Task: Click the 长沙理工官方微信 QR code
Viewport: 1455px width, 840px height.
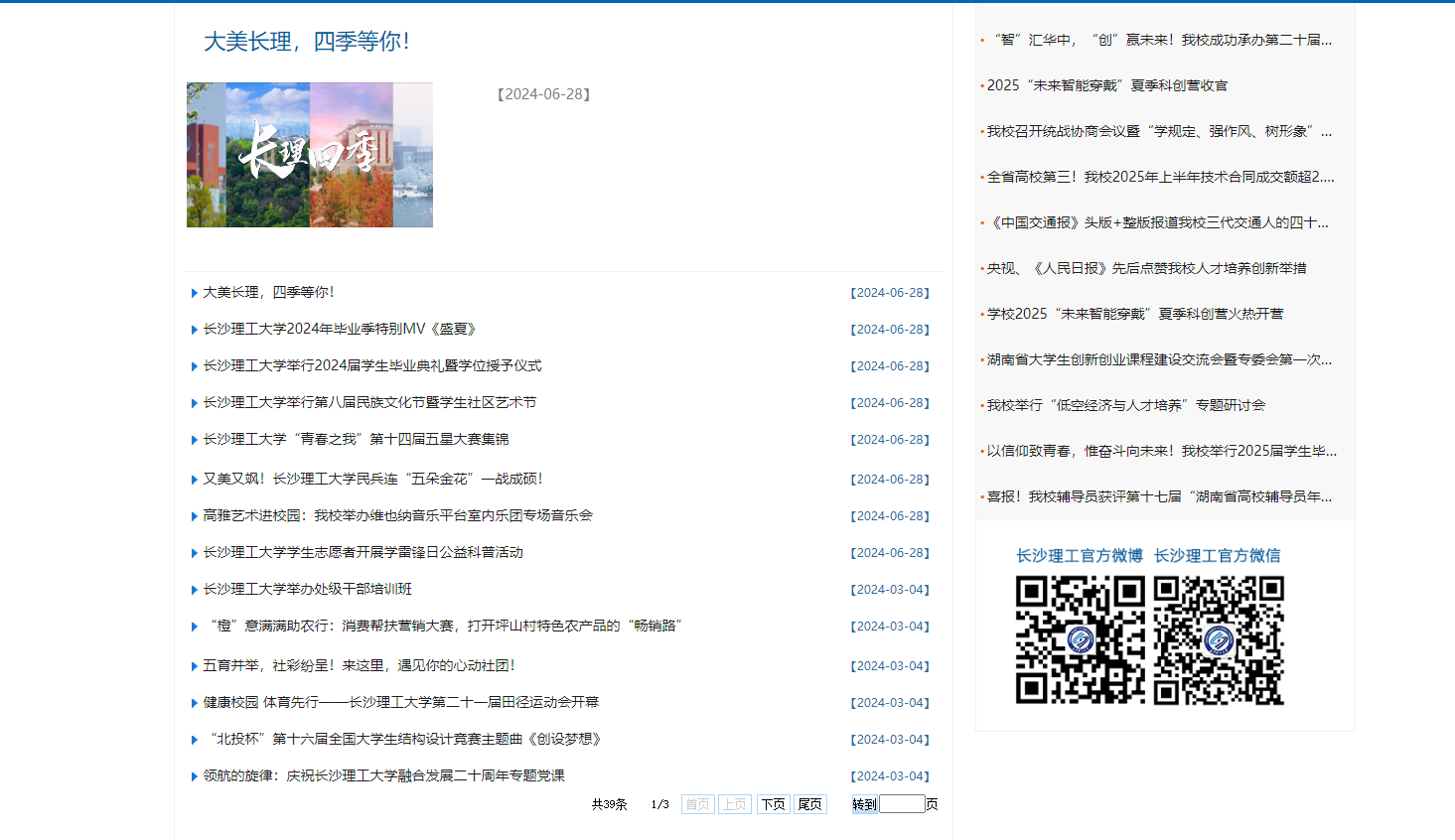Action: (x=1218, y=641)
